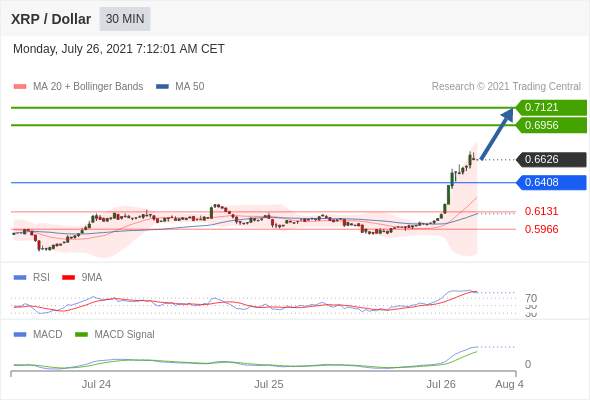The width and height of the screenshot is (590, 400).
Task: Click the MA 50 legend label
Action: click(190, 87)
